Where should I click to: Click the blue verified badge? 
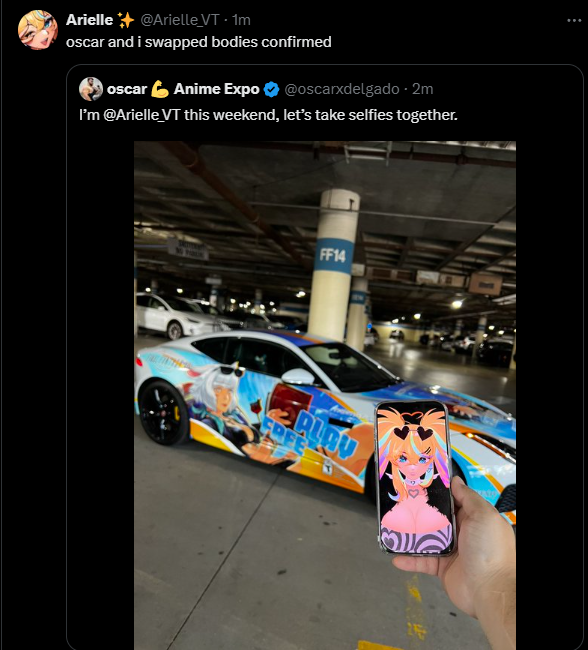(272, 89)
